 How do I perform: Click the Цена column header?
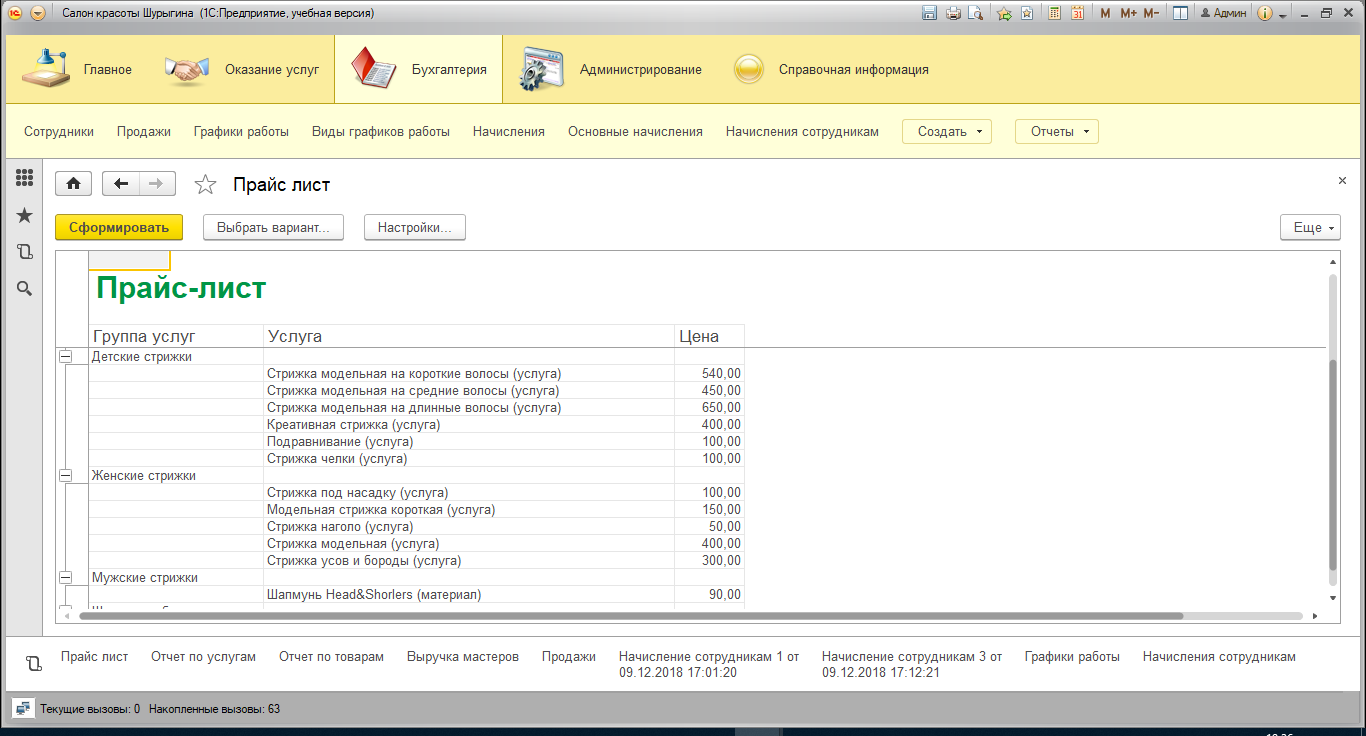(x=709, y=336)
